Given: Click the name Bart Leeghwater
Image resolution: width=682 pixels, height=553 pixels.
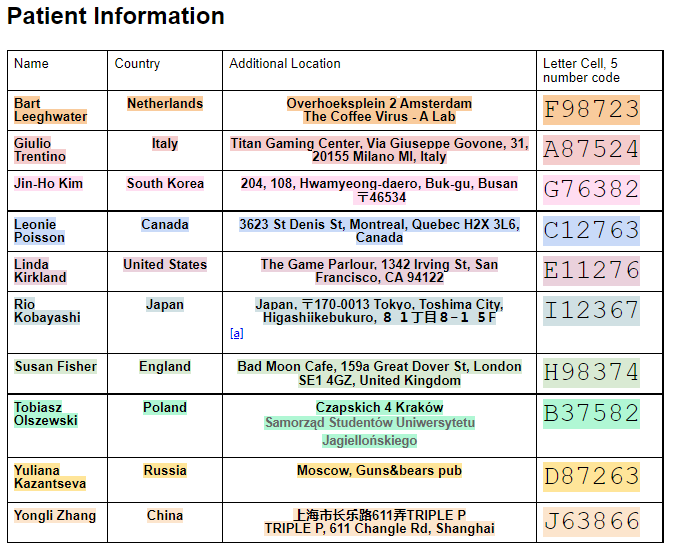Looking at the screenshot, I should [50, 110].
